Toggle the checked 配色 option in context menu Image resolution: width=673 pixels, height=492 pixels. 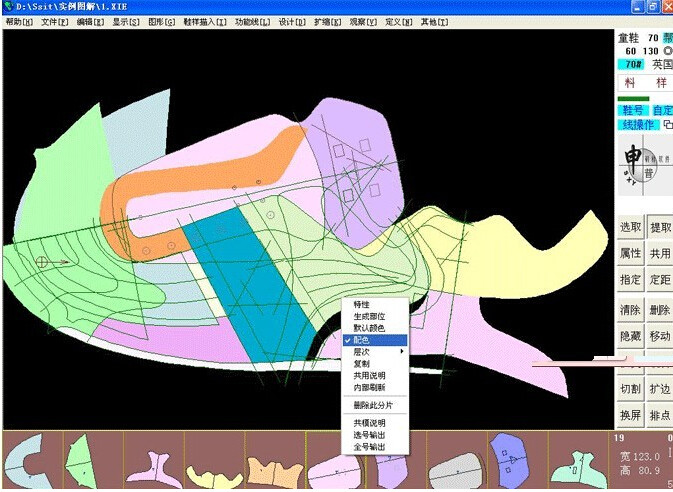click(375, 340)
